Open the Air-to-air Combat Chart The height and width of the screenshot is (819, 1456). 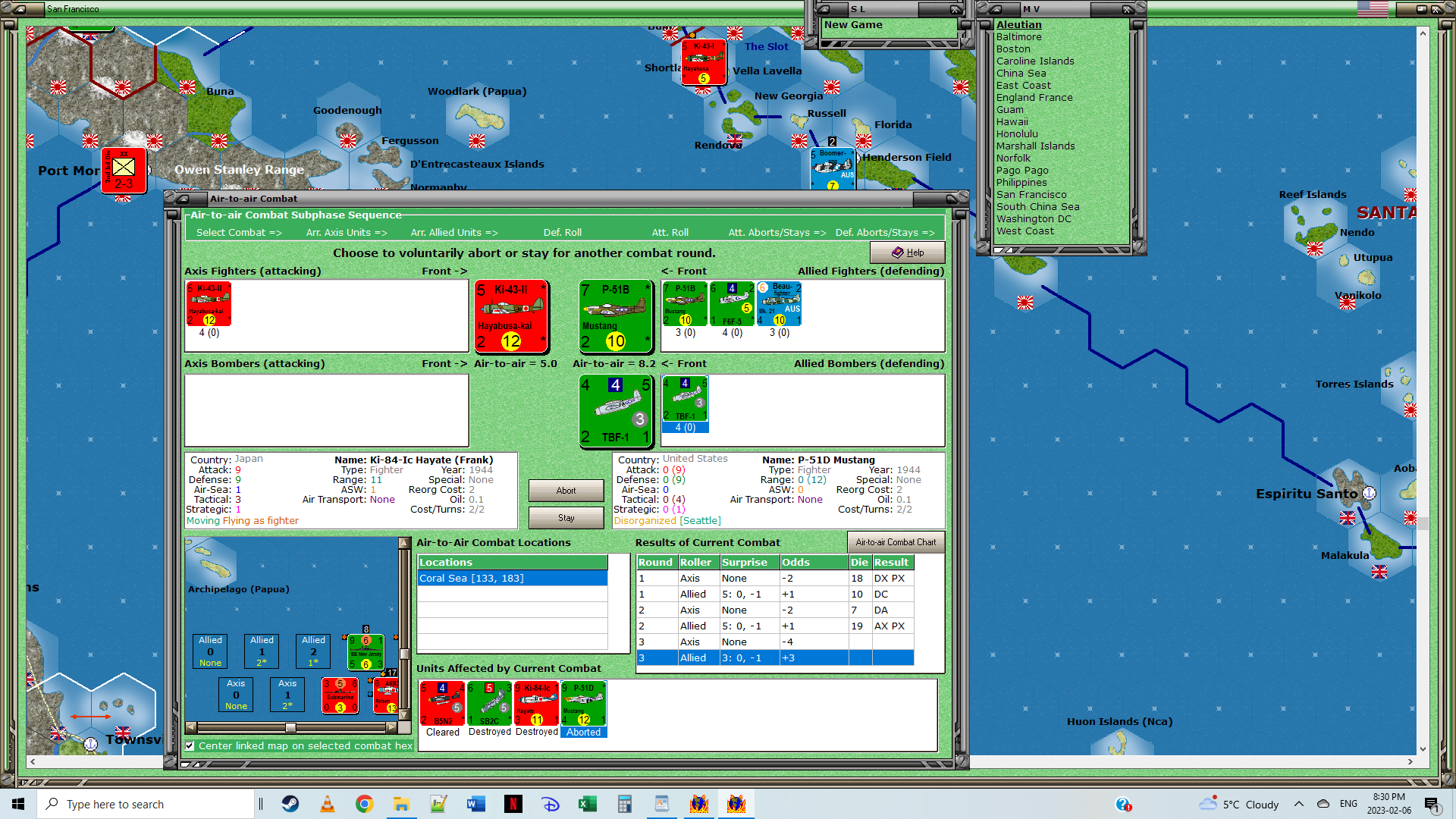tap(896, 542)
